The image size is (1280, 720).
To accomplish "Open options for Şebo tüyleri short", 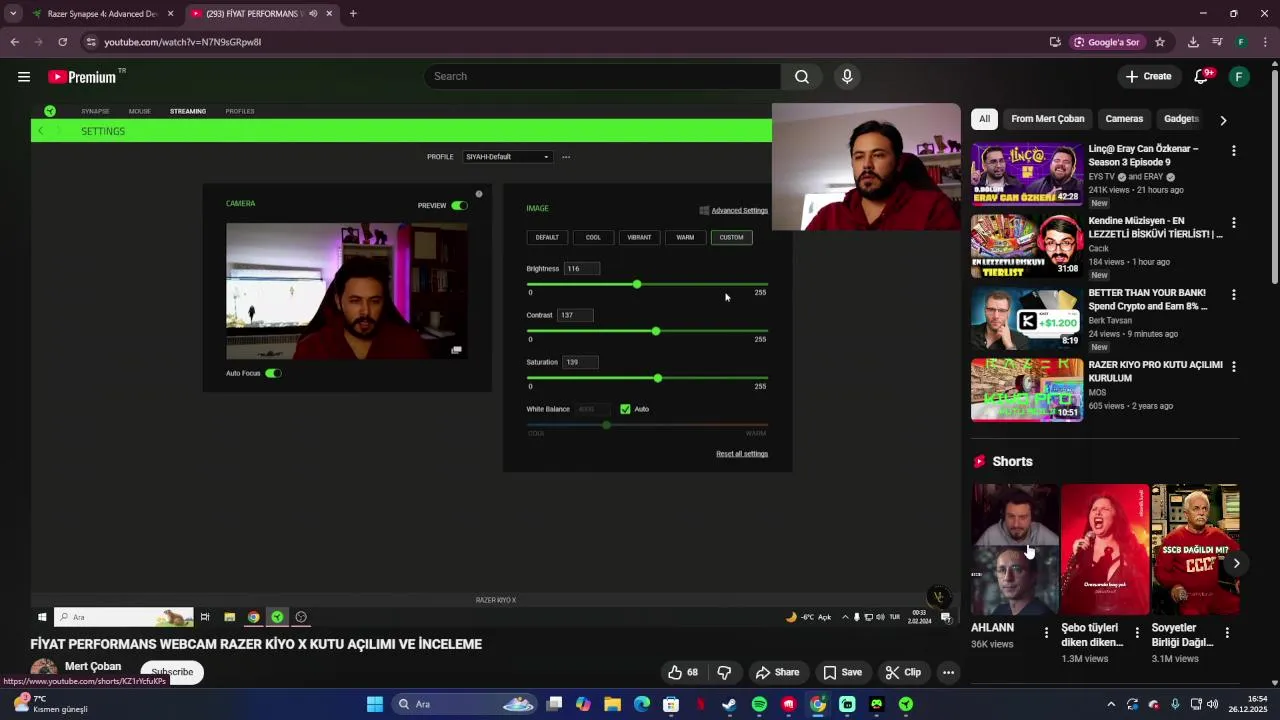I will 1137,633.
